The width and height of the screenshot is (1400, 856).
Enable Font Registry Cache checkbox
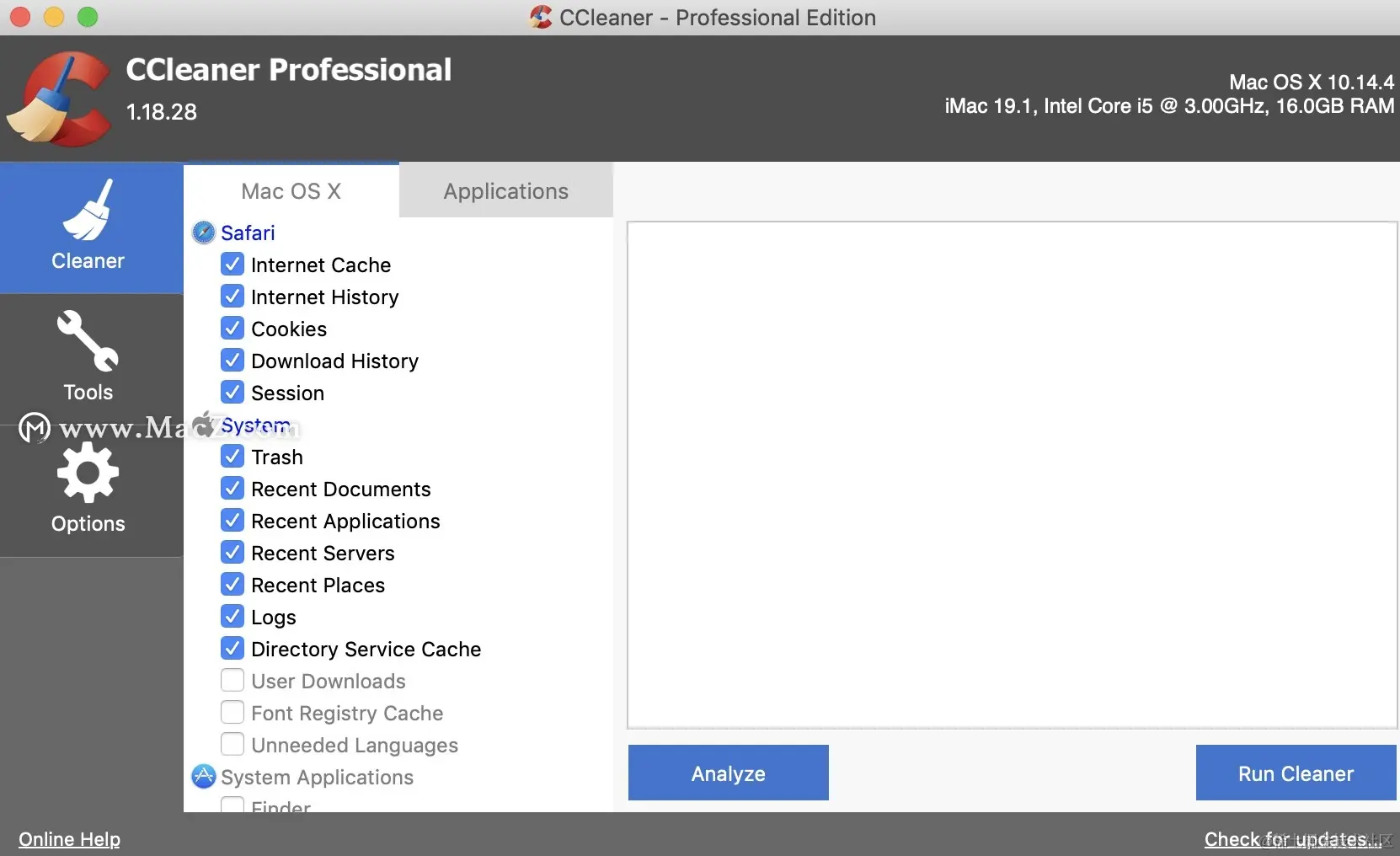232,713
